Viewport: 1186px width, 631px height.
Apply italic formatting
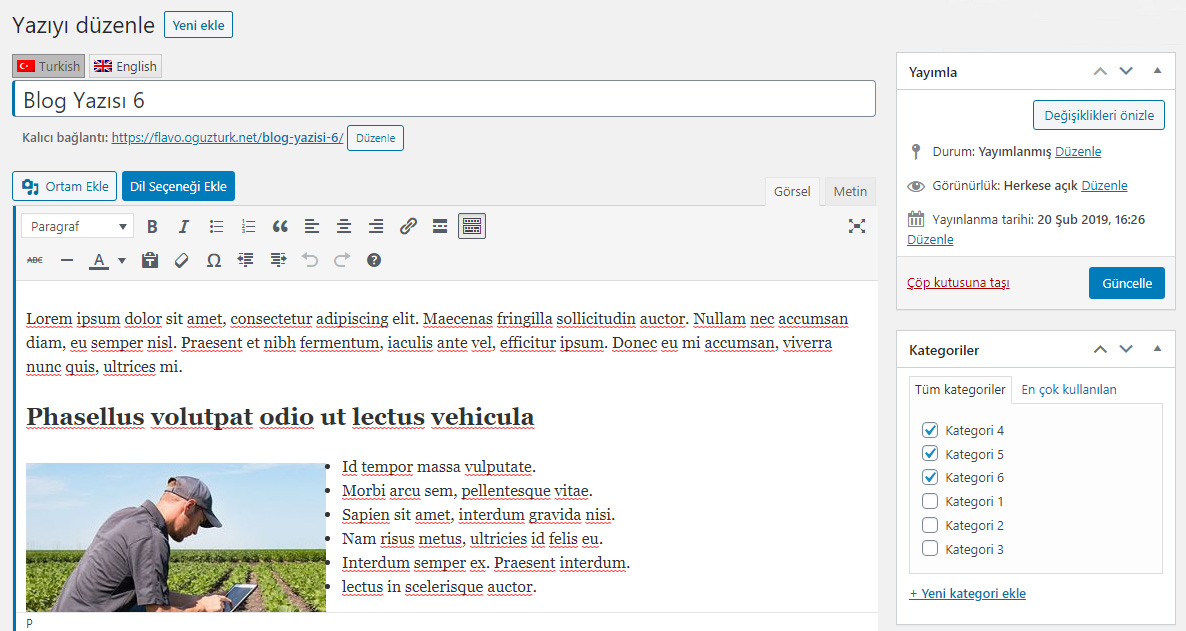184,226
